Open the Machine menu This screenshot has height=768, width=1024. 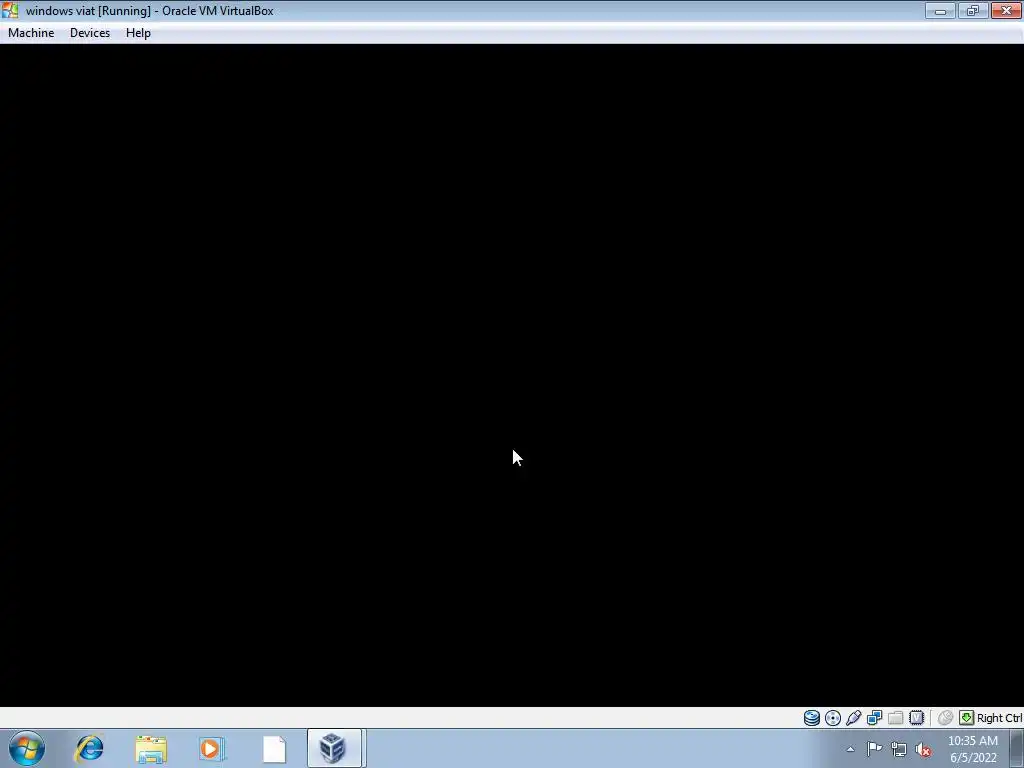(31, 33)
